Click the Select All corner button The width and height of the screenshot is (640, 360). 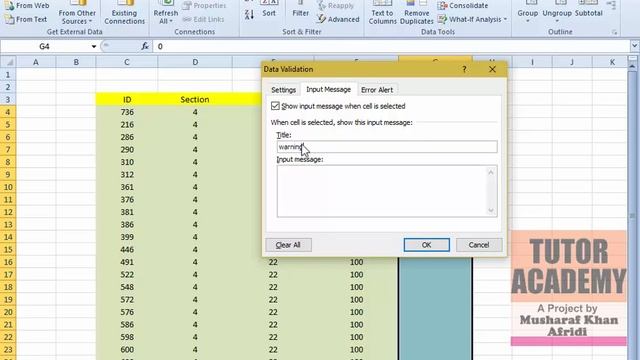8,62
